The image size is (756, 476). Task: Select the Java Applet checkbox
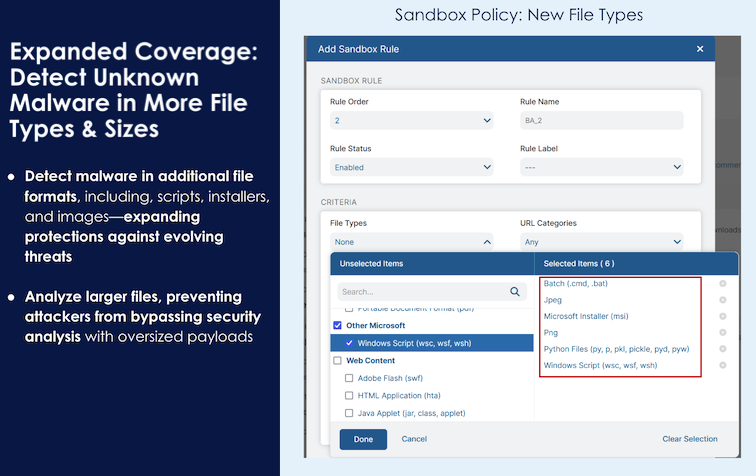click(x=349, y=413)
